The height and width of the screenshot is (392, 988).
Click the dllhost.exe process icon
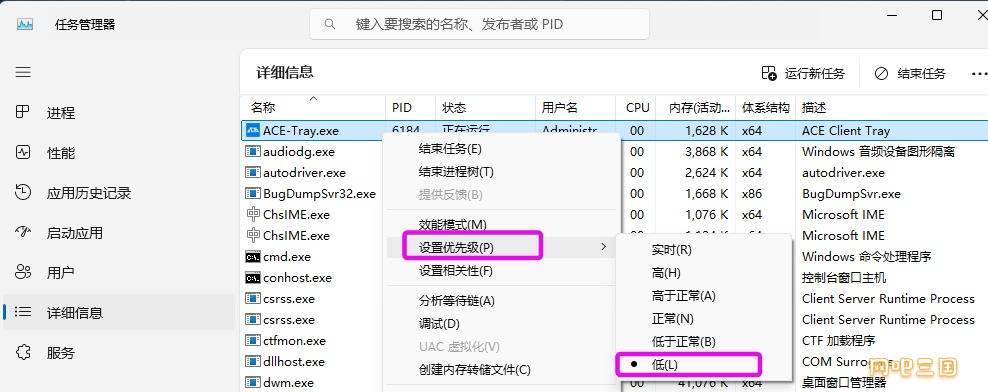click(253, 361)
